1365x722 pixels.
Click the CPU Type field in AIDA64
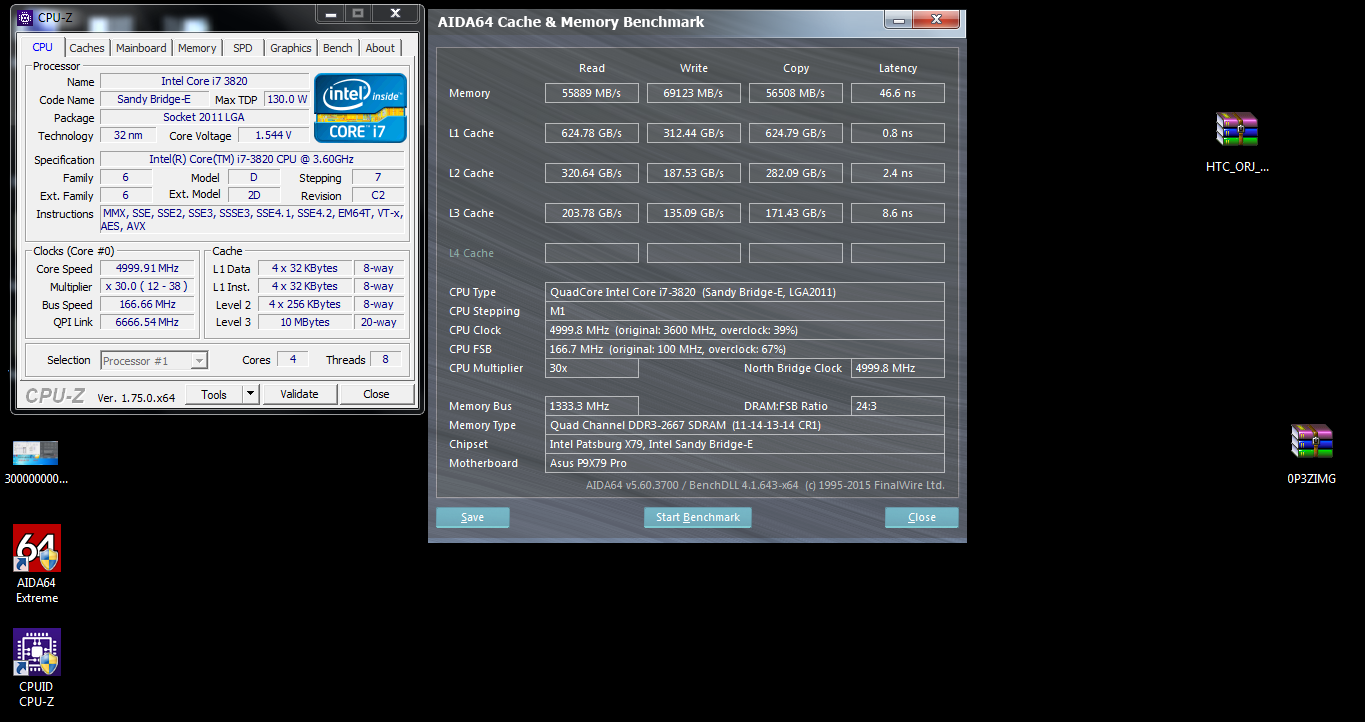coord(745,292)
